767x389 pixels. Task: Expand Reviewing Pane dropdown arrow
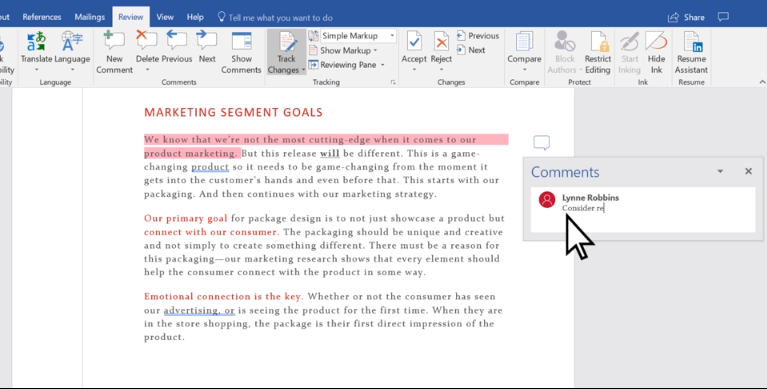click(383, 65)
